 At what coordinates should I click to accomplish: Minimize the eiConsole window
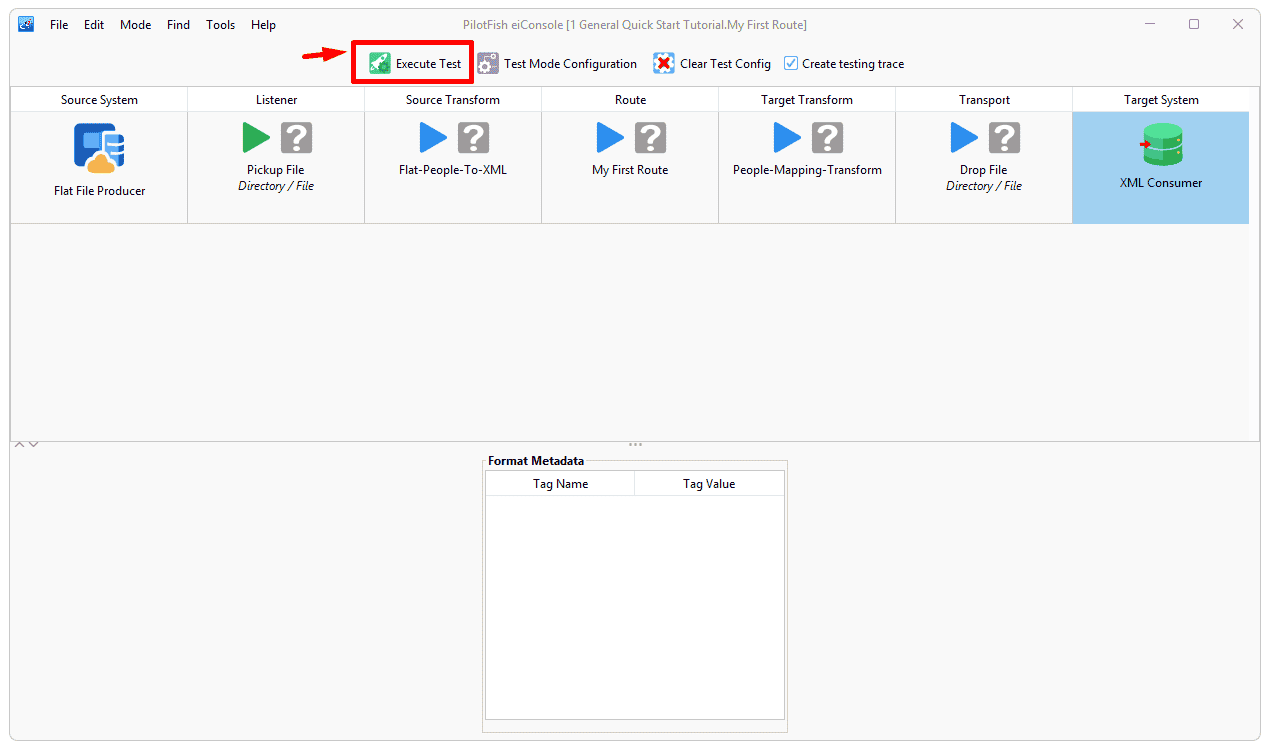tap(1149, 25)
